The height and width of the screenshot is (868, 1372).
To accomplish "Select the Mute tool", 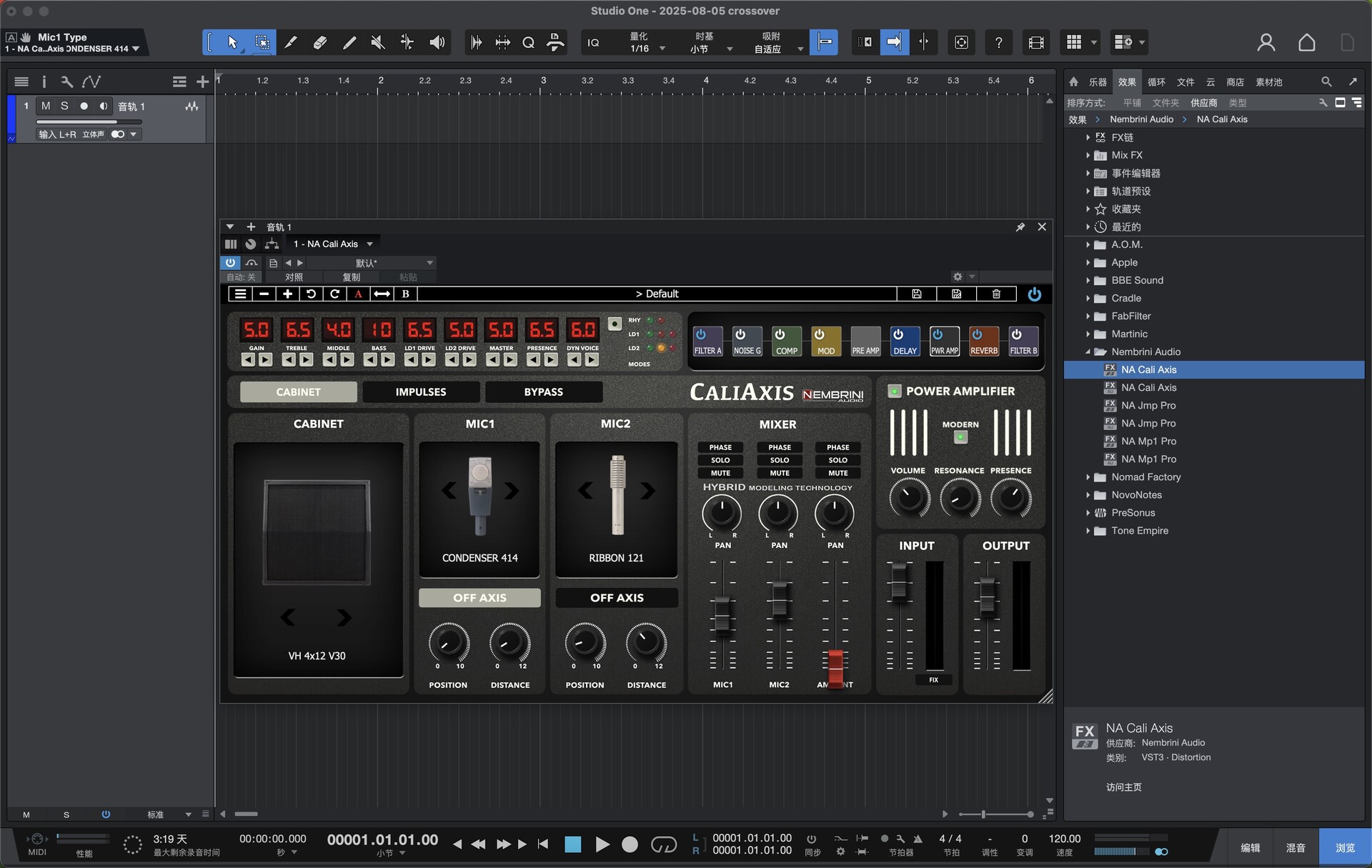I will (x=378, y=43).
